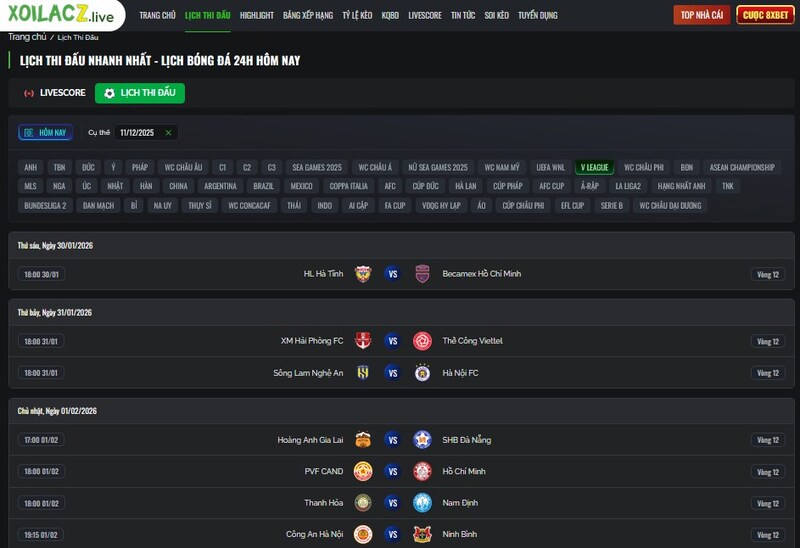Image resolution: width=800 pixels, height=548 pixels.
Task: Click the HL Hà Tĩnh team crest
Action: click(x=363, y=274)
